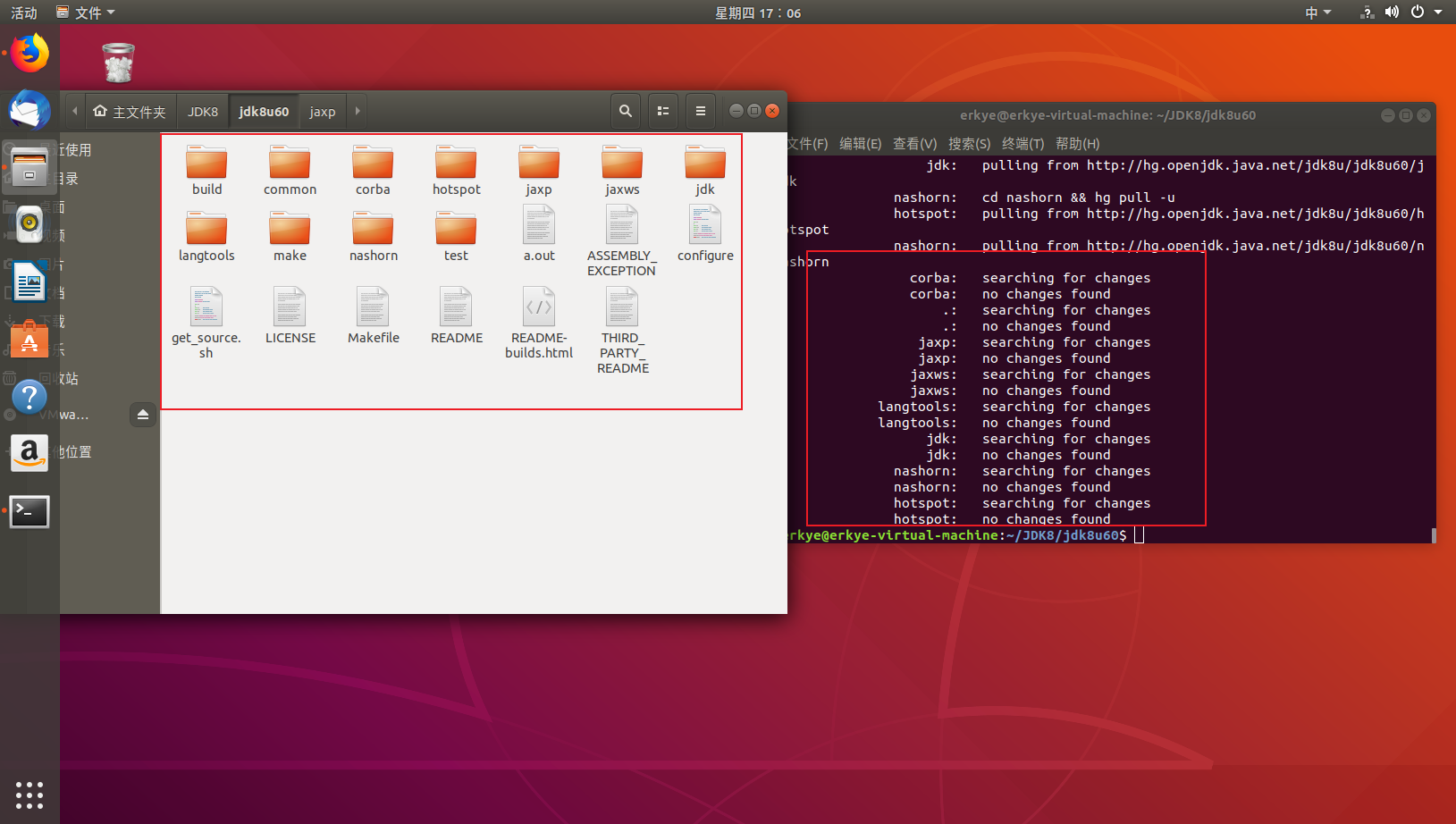Switch to Terminal from the dock
This screenshot has height=824, width=1456.
click(x=29, y=511)
